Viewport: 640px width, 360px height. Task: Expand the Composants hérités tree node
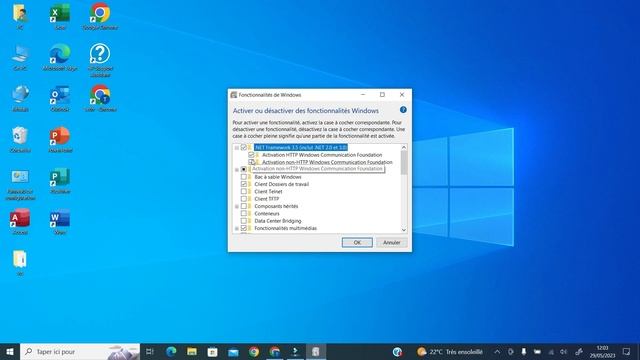pos(237,206)
